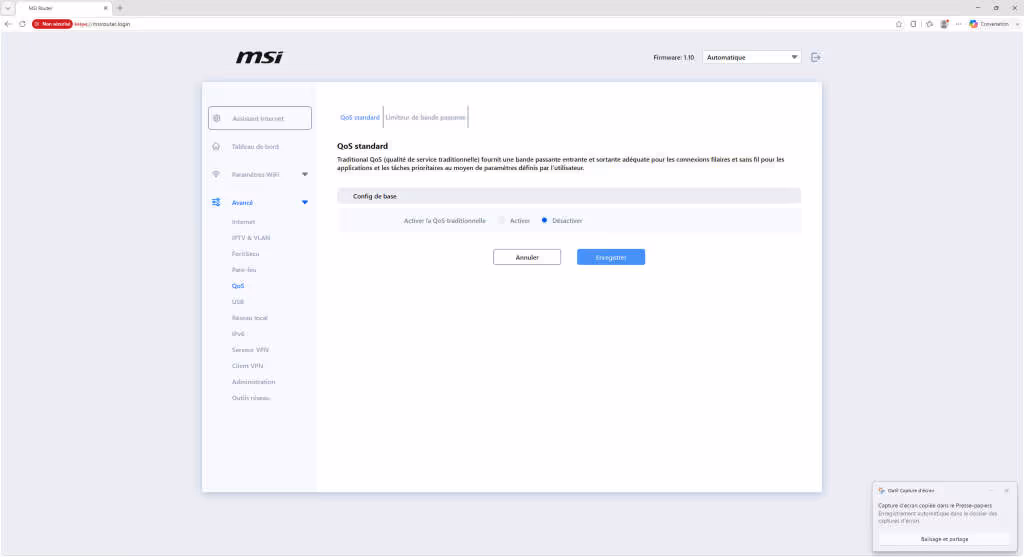
Task: Bookmark the page with the star icon
Action: pyautogui.click(x=899, y=24)
